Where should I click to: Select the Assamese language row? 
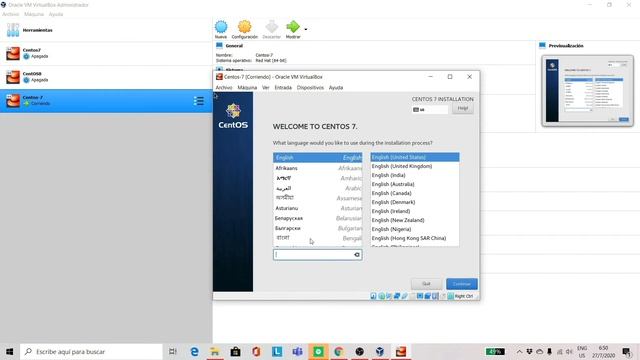point(318,198)
